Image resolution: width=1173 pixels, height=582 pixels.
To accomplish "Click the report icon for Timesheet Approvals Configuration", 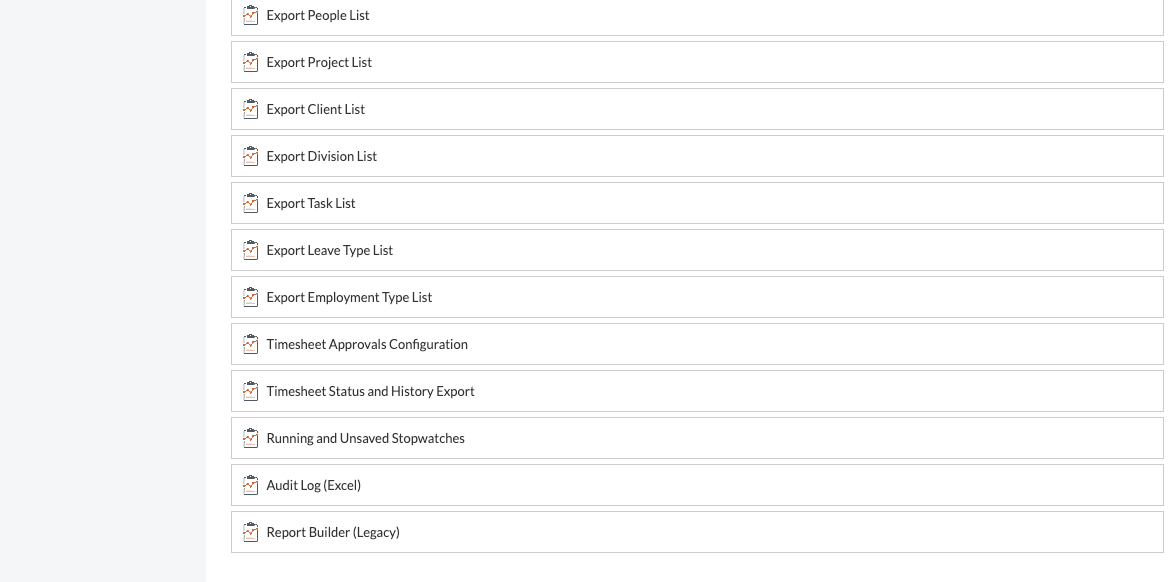I will [x=250, y=344].
